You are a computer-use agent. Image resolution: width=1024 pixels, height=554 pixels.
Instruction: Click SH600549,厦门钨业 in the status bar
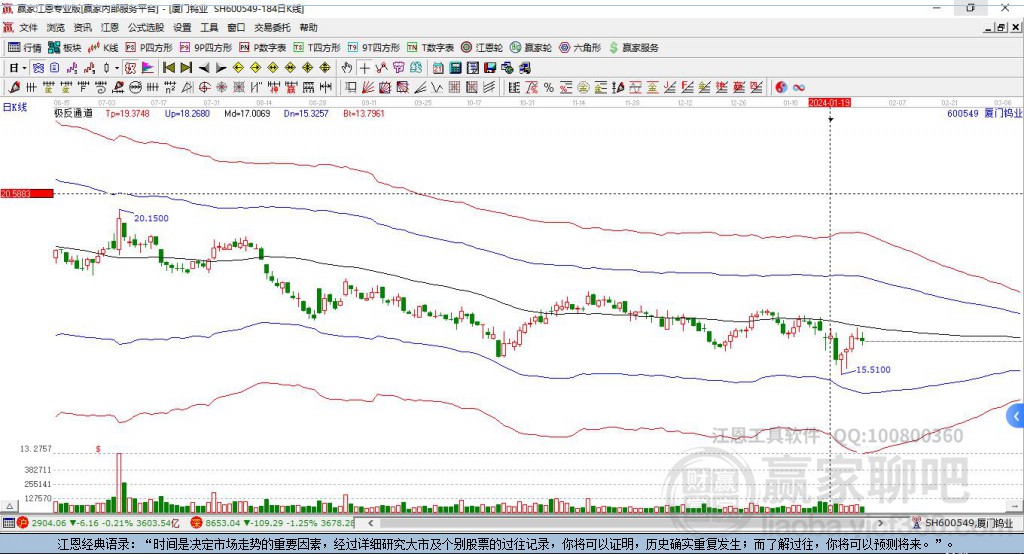point(969,523)
